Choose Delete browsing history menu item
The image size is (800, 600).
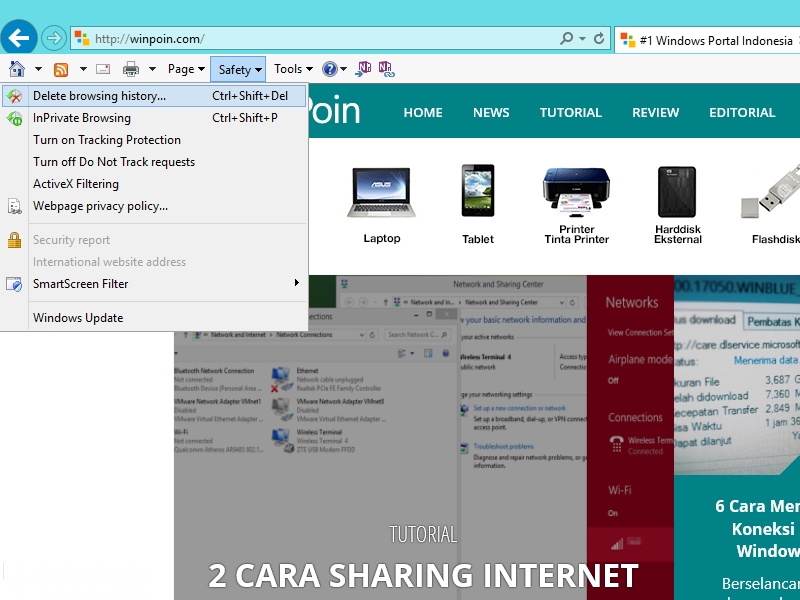154,96
